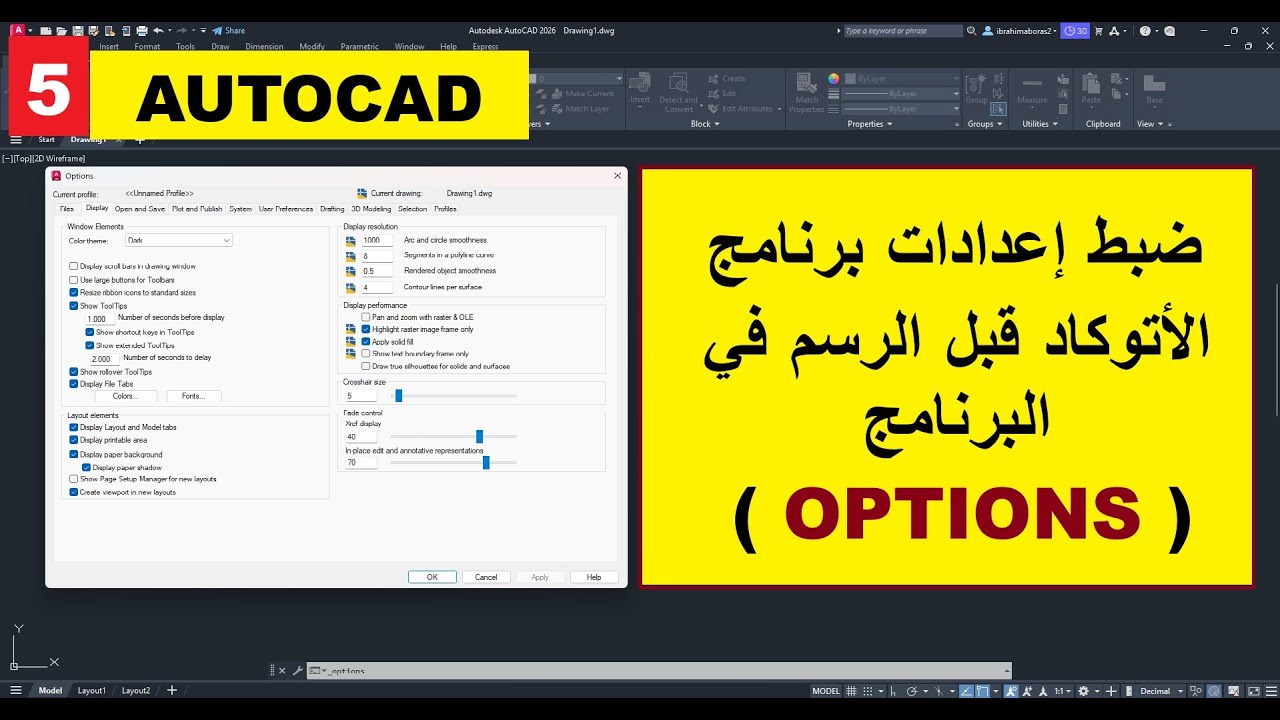Click the In-place edit fade slider handle
Image resolution: width=1280 pixels, height=720 pixels.
[x=486, y=462]
